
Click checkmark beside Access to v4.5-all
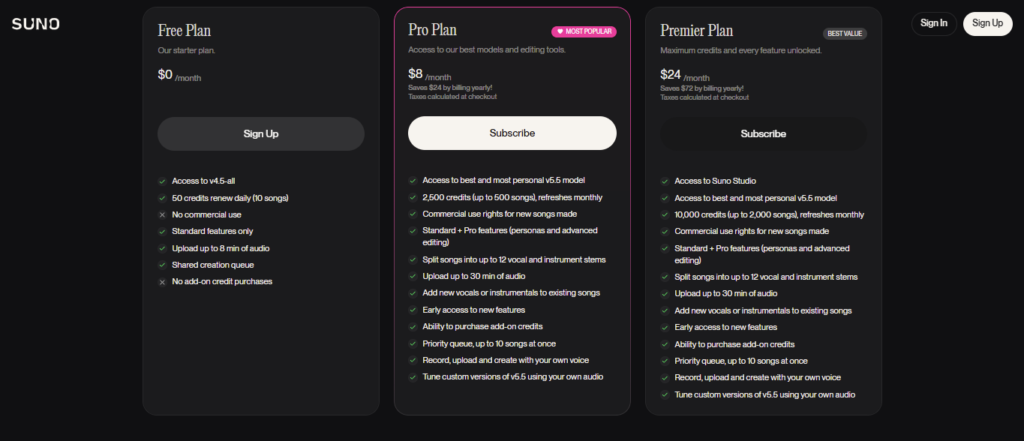162,181
